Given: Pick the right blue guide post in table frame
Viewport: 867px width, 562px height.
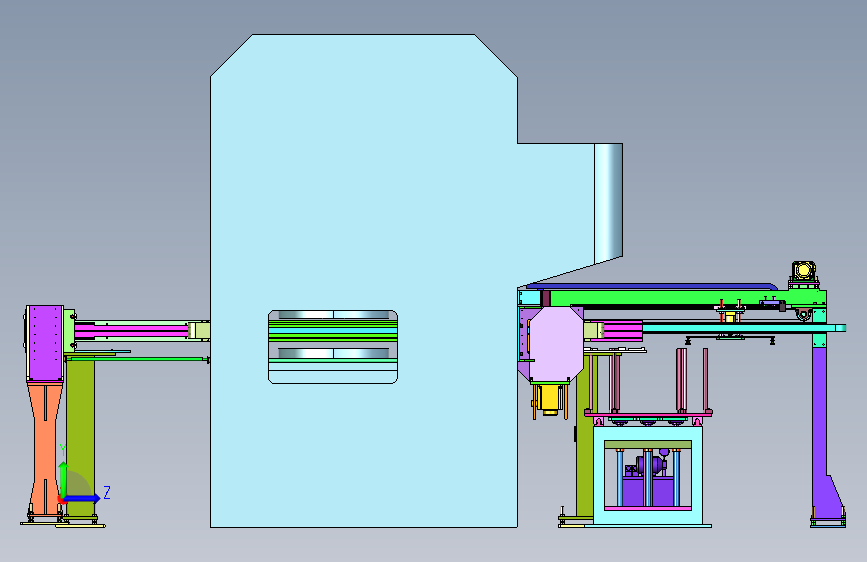Looking at the screenshot, I should tap(676, 478).
